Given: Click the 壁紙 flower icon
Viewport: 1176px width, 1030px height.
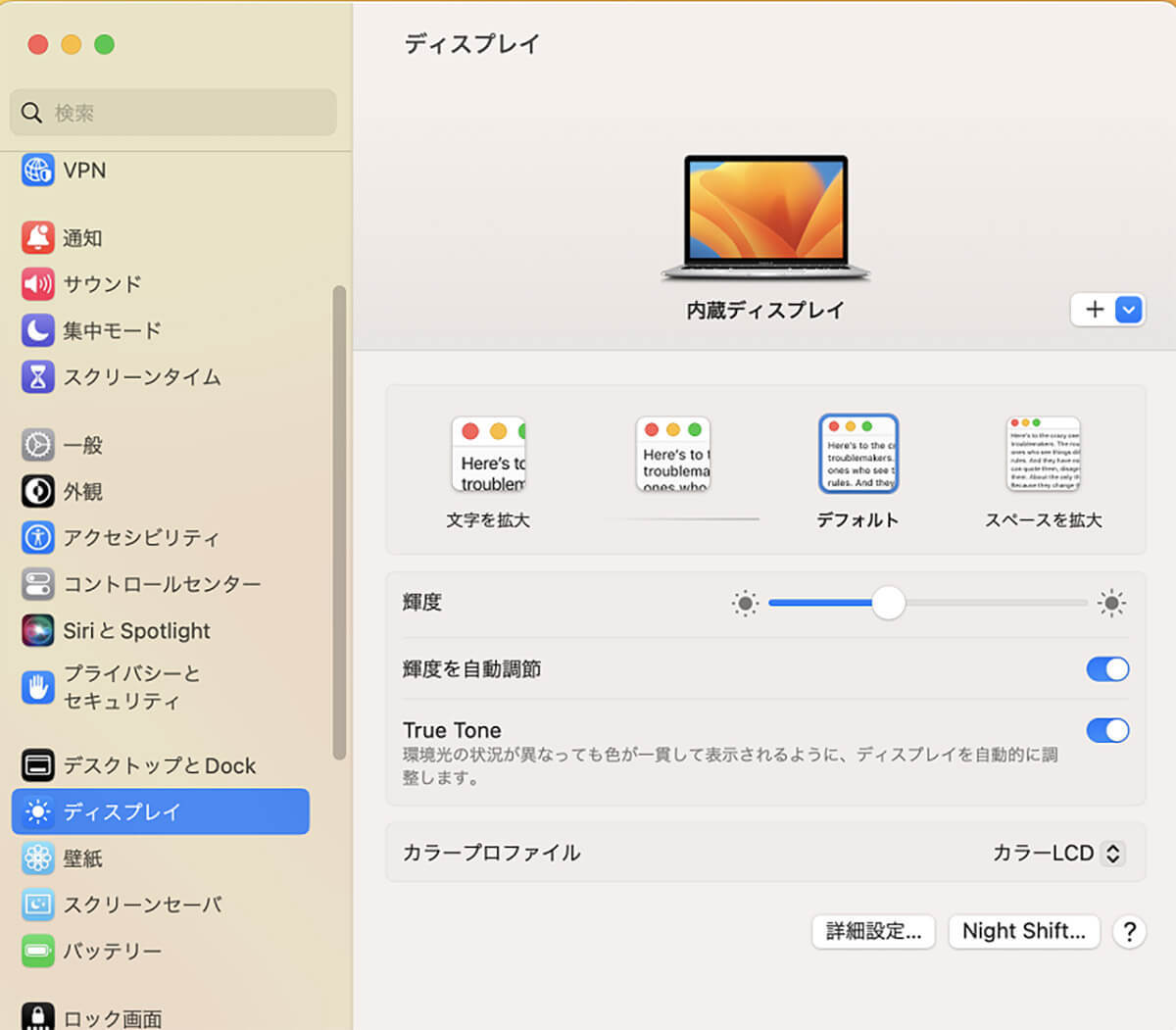Looking at the screenshot, I should coord(37,858).
